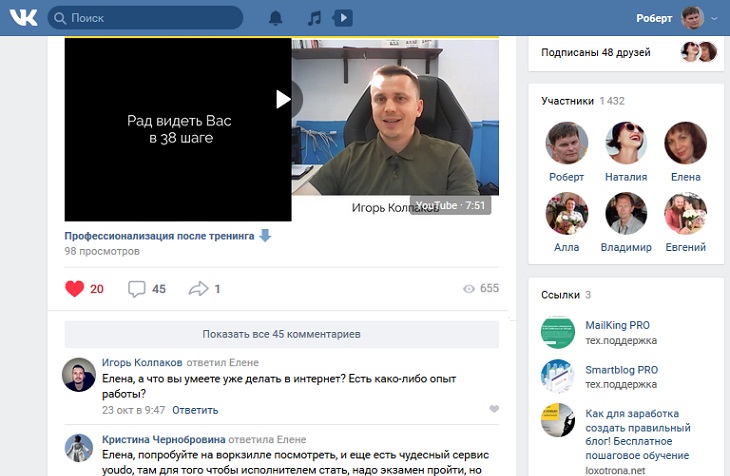
Task: Open the Как для заработка создать блог link
Action: tap(637, 434)
